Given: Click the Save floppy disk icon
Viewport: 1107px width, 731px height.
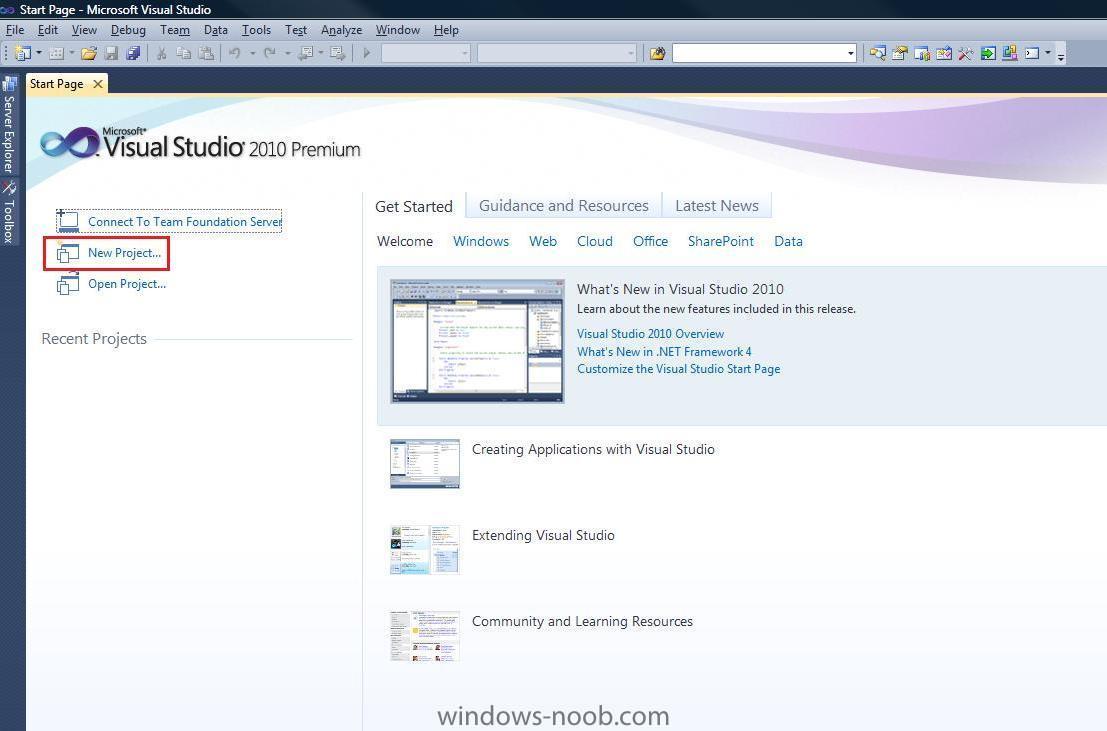Looking at the screenshot, I should click(x=111, y=53).
